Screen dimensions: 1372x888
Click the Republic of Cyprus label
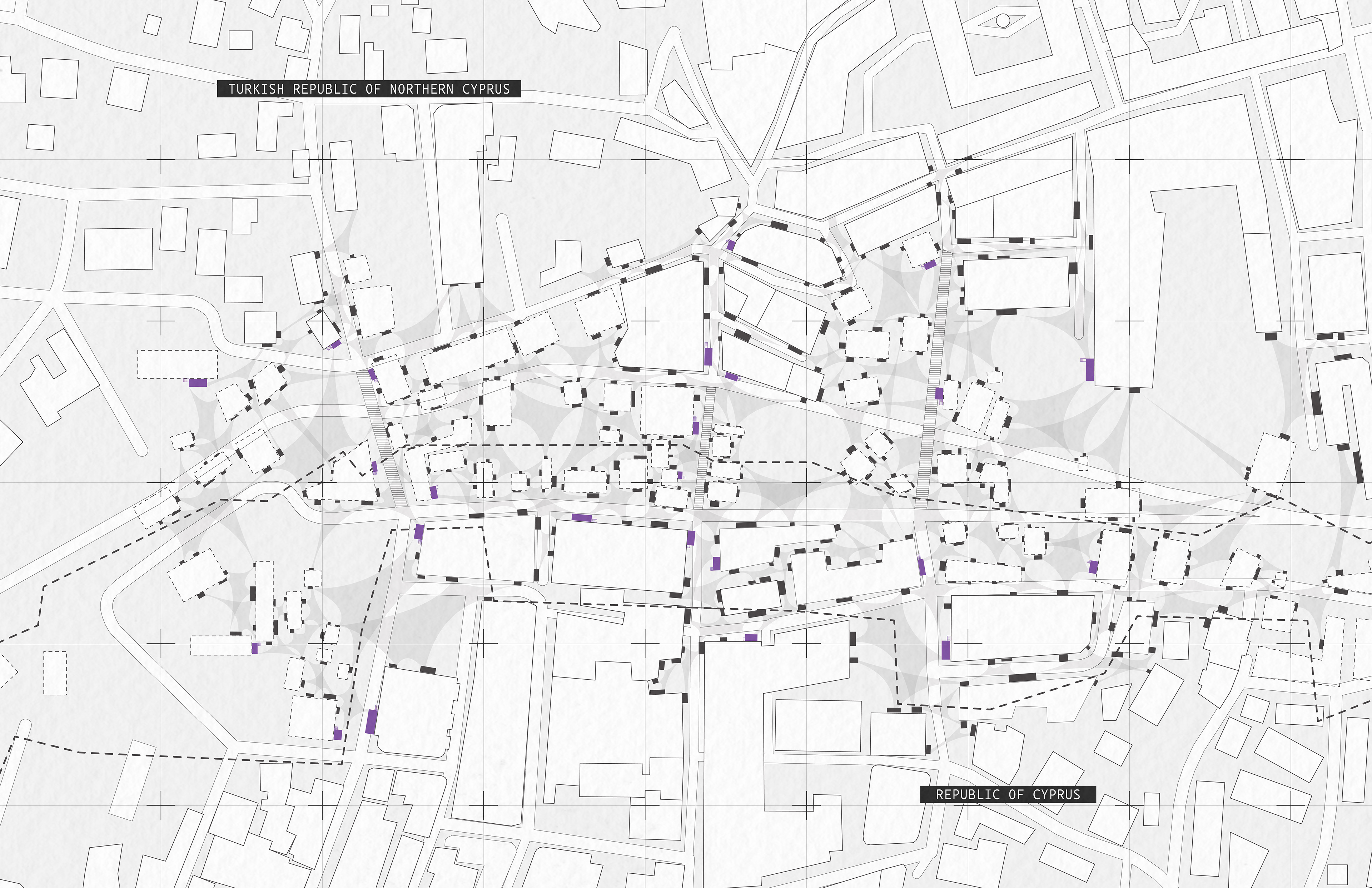click(1008, 794)
